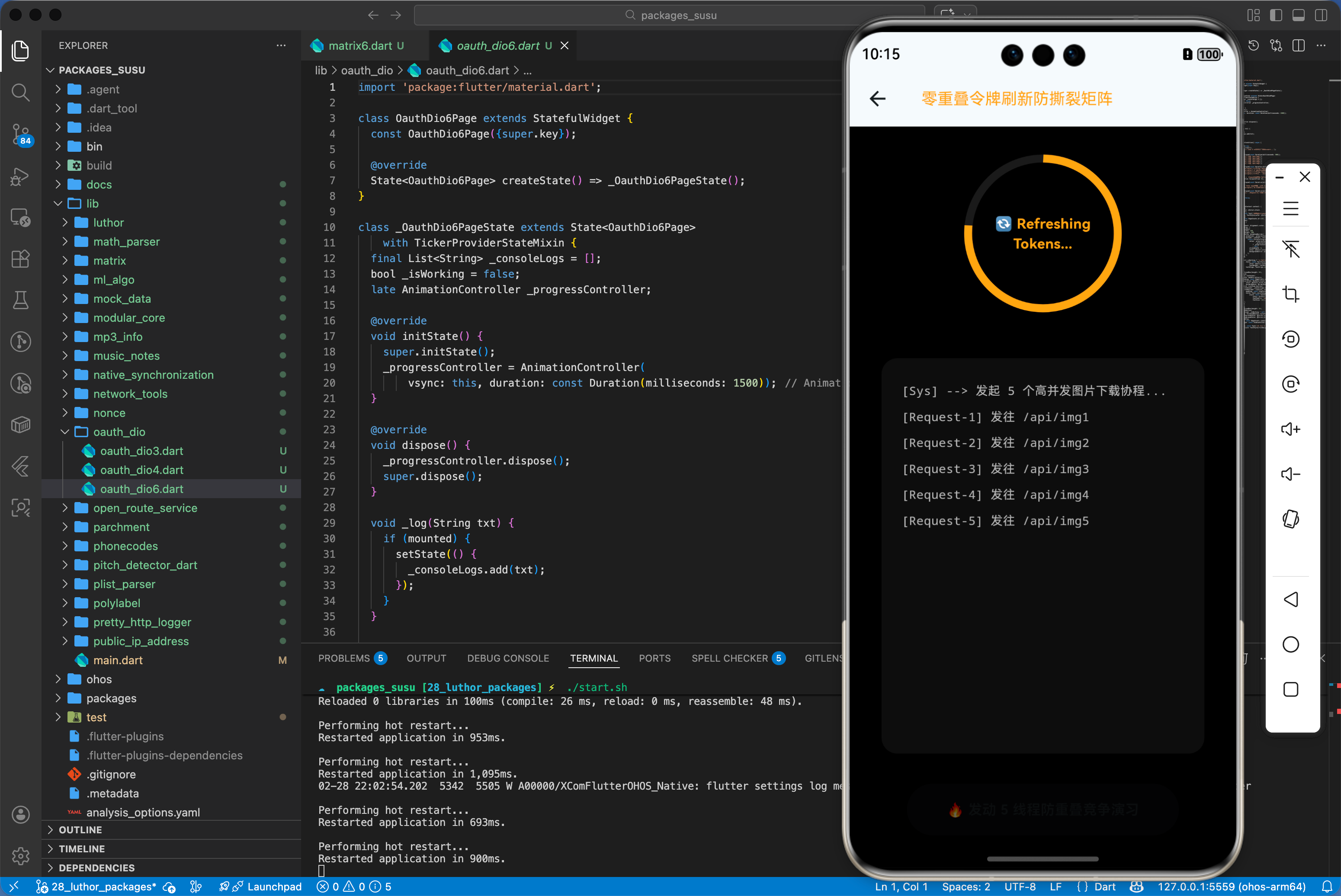Image resolution: width=1341 pixels, height=896 pixels.
Task: Expand the math_parser folder
Action: point(126,242)
